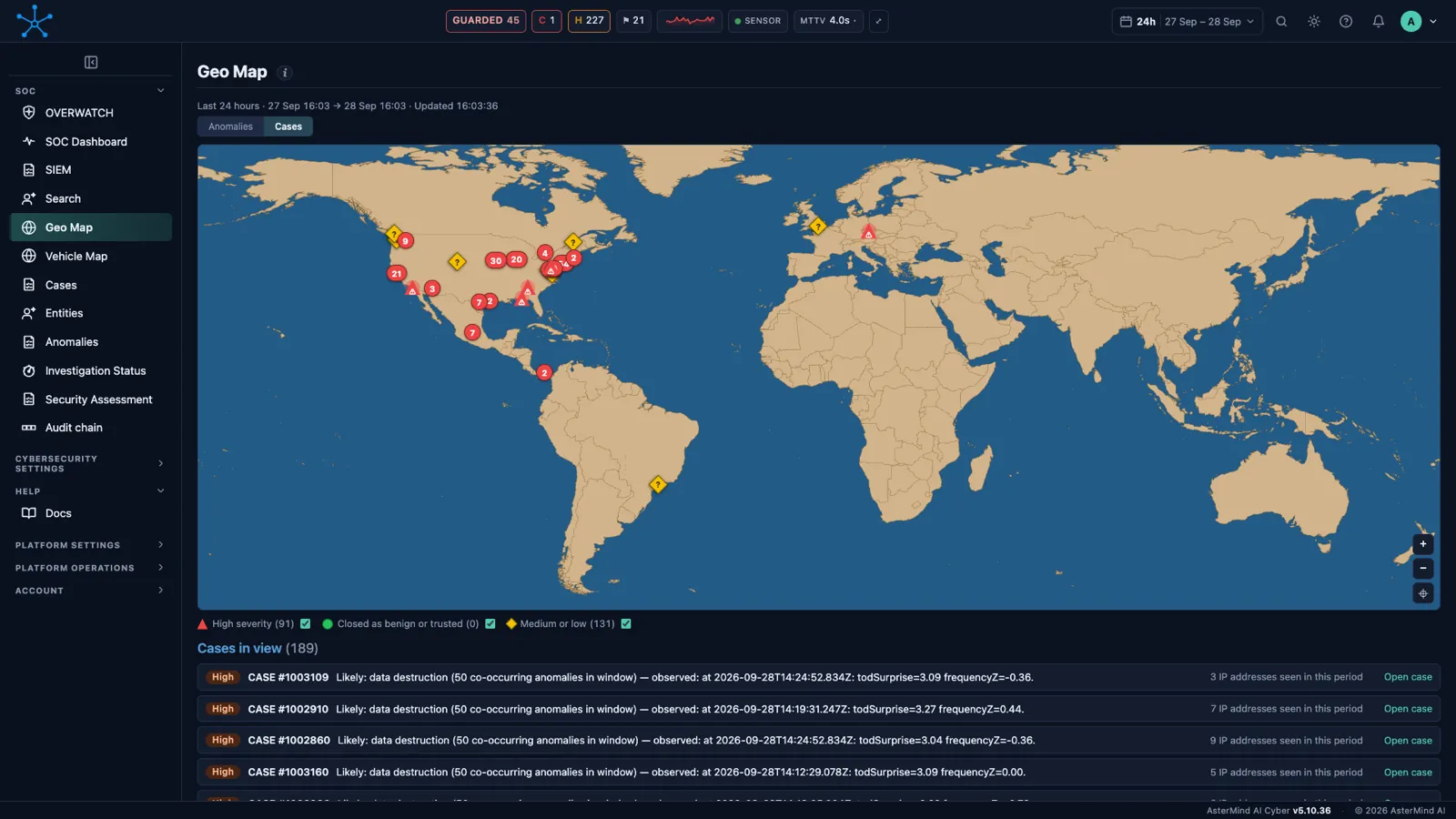Click the red sparkline trend chart

[x=690, y=21]
